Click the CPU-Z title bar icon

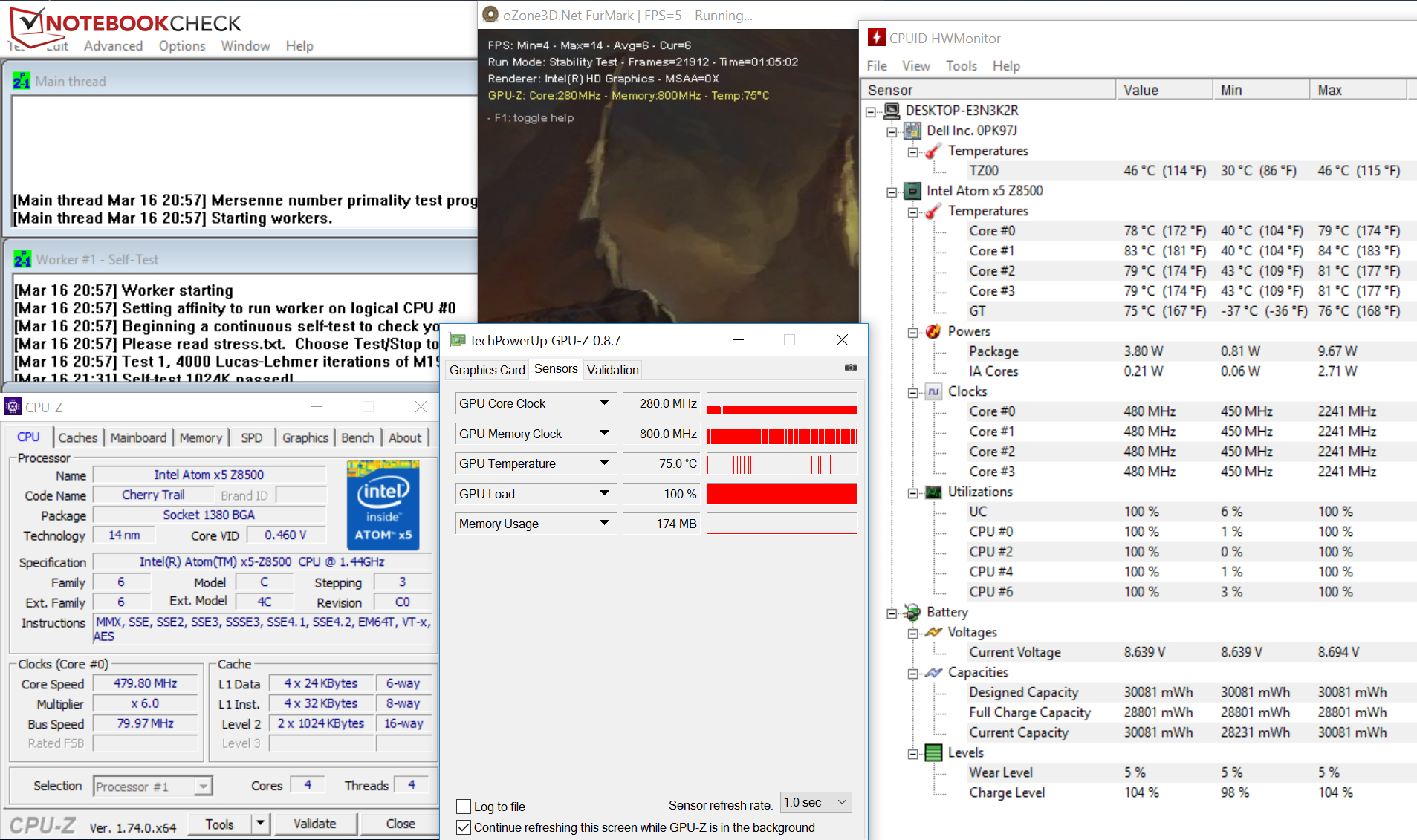(13, 407)
